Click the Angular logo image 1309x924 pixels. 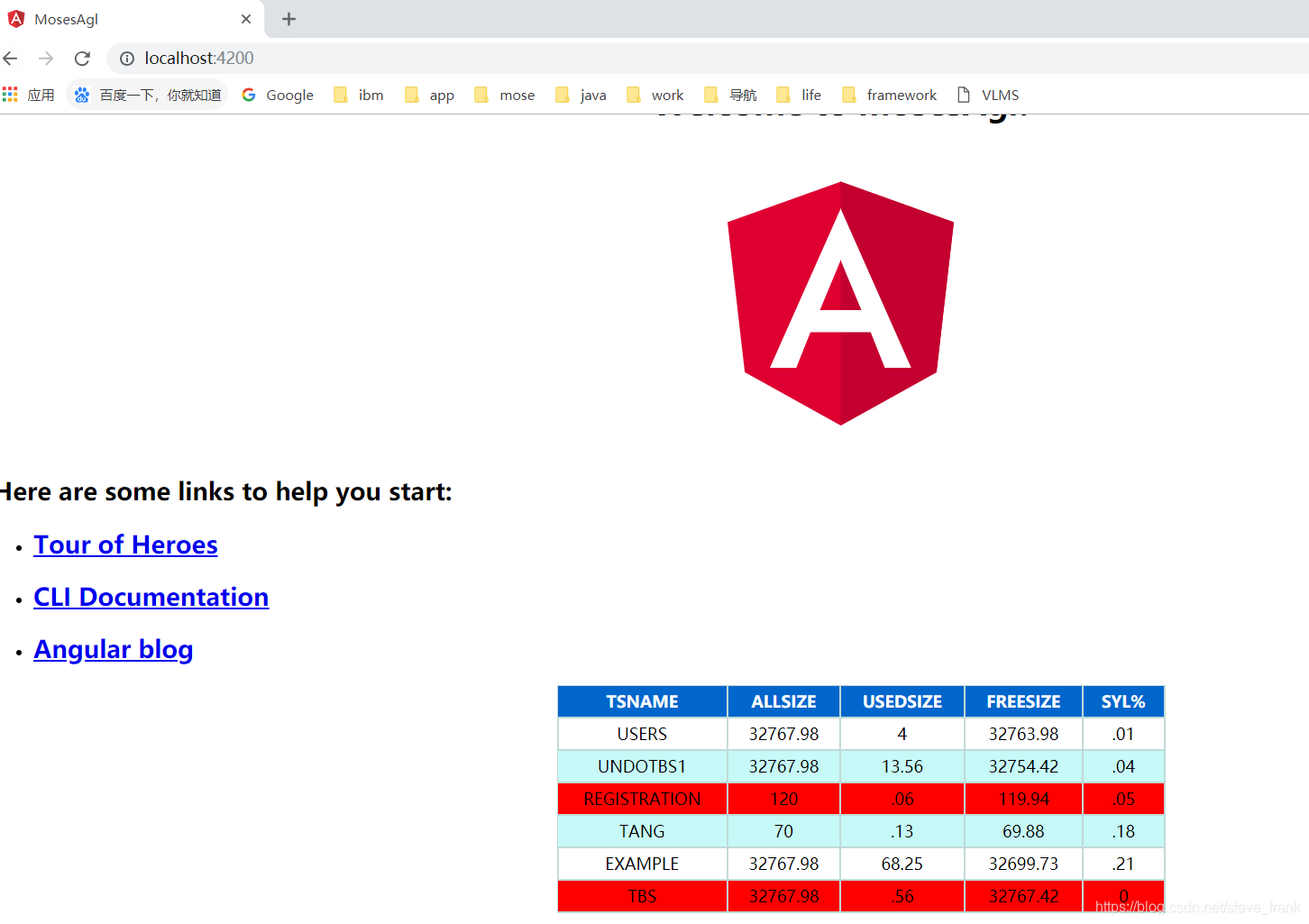(x=840, y=303)
